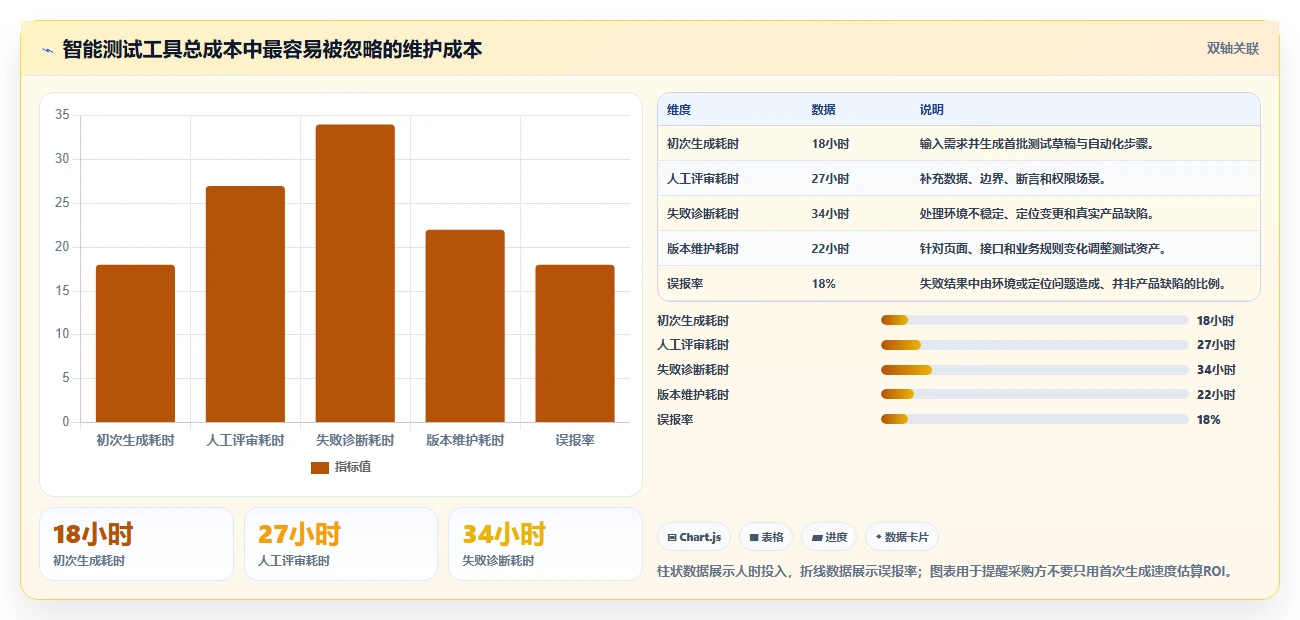1300x620 pixels.
Task: Select the tallest 失败诊断耗时 chart bar
Action: point(355,273)
